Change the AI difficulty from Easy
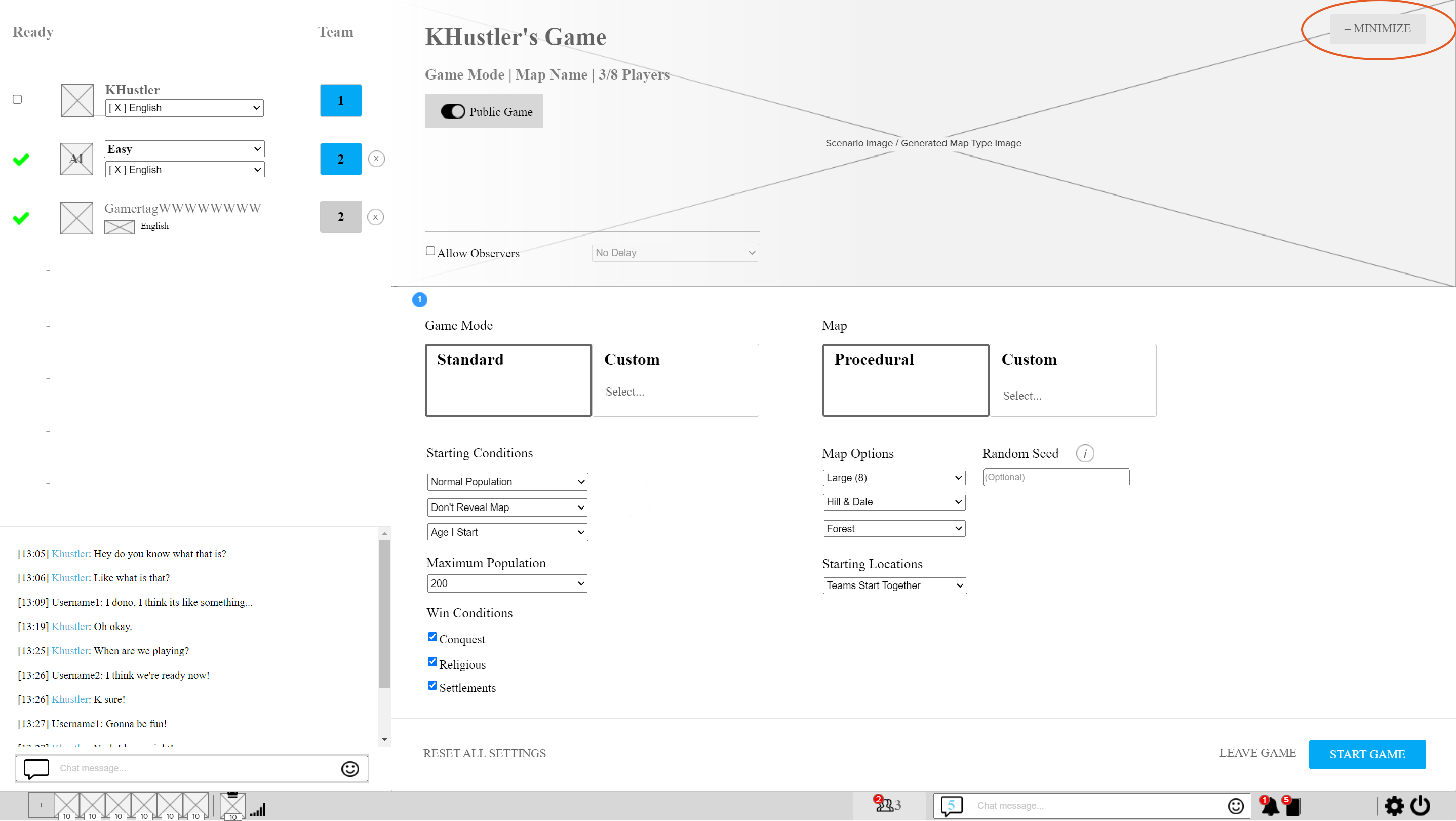Screen dimensions: 1456x821 (184, 149)
